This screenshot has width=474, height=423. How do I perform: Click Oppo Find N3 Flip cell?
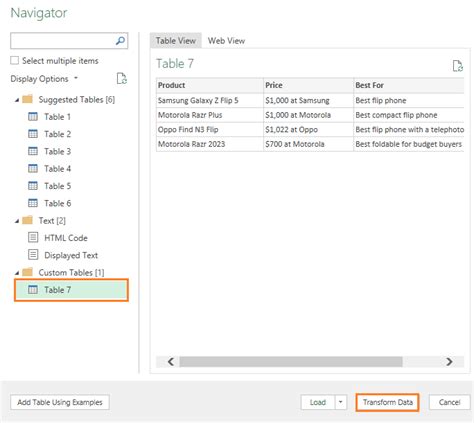coord(210,130)
